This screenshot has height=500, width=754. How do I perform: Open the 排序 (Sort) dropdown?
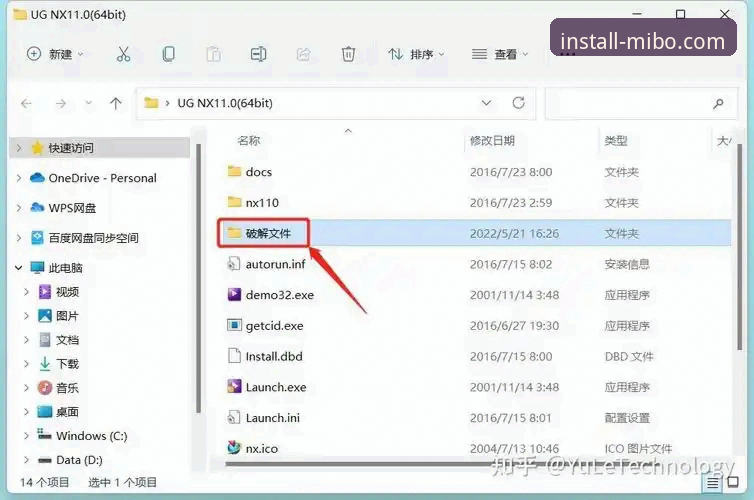pos(416,54)
